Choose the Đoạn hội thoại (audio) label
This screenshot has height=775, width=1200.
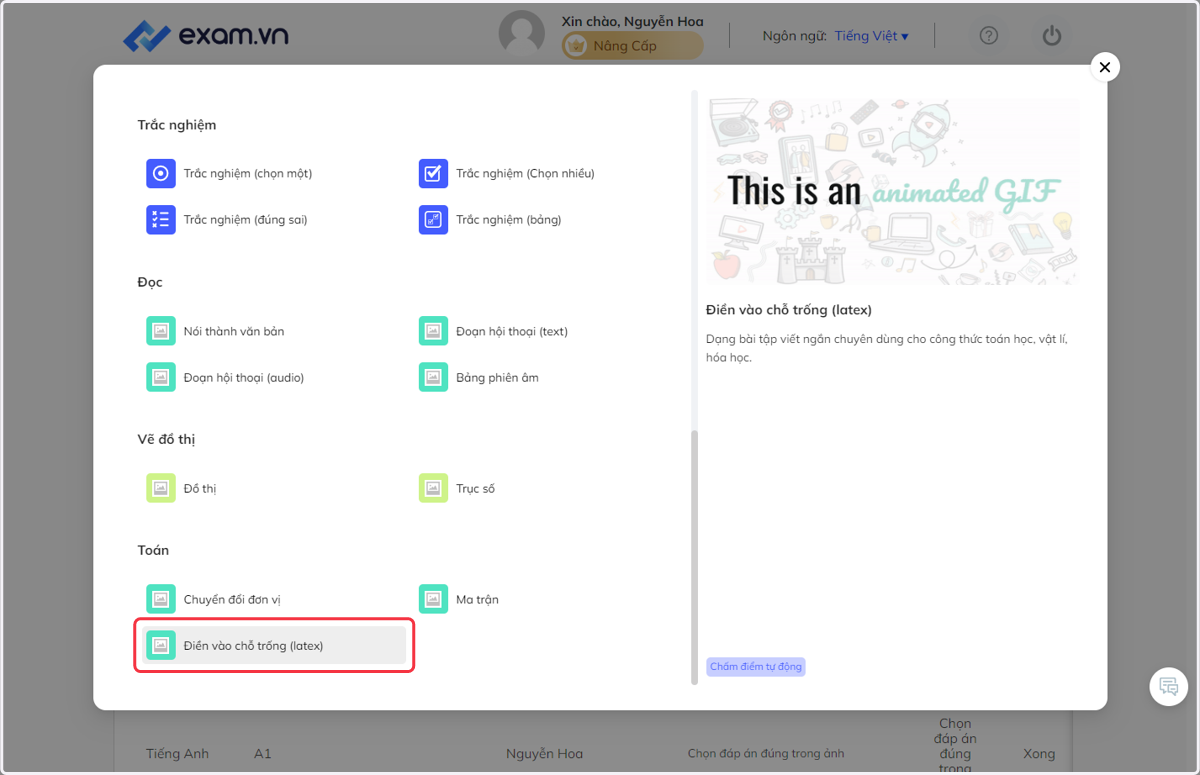pyautogui.click(x=244, y=377)
